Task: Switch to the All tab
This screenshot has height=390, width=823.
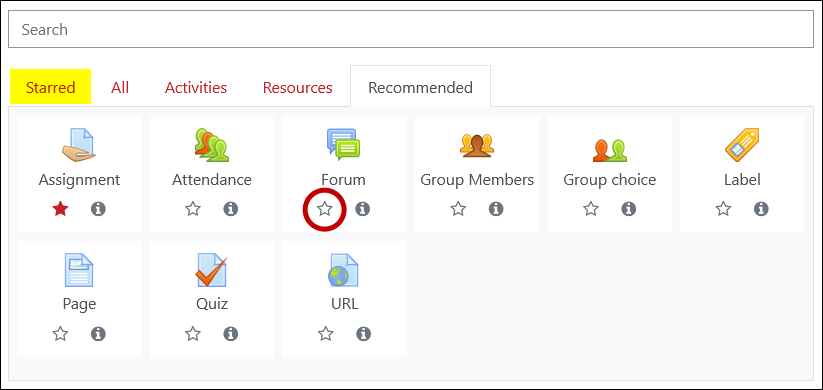Action: click(x=120, y=87)
